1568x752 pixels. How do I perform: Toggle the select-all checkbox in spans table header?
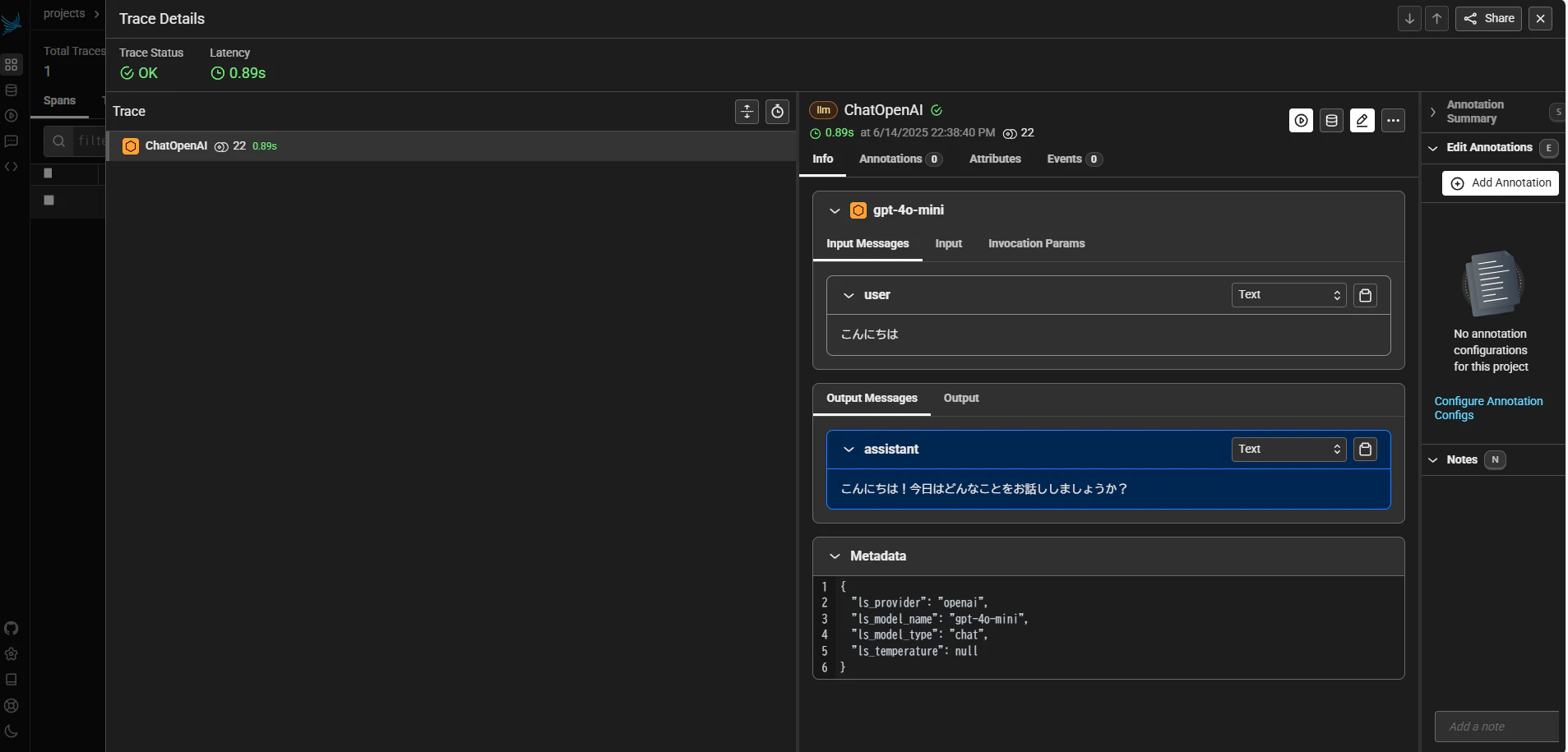click(x=48, y=173)
